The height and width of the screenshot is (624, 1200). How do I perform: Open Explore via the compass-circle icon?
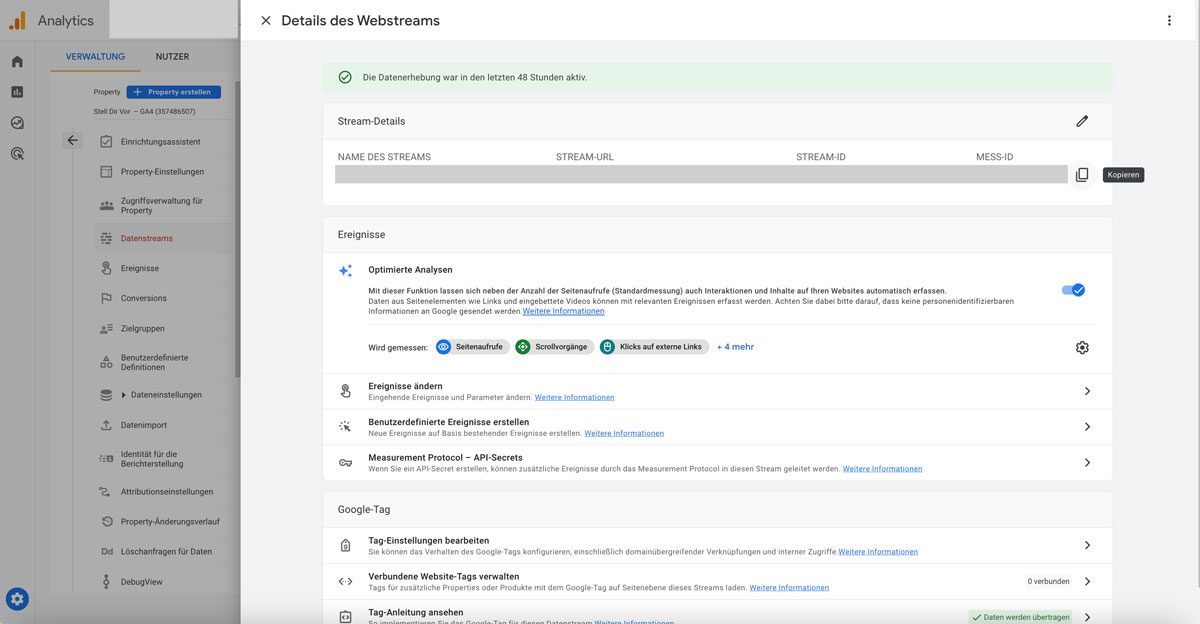pos(17,123)
